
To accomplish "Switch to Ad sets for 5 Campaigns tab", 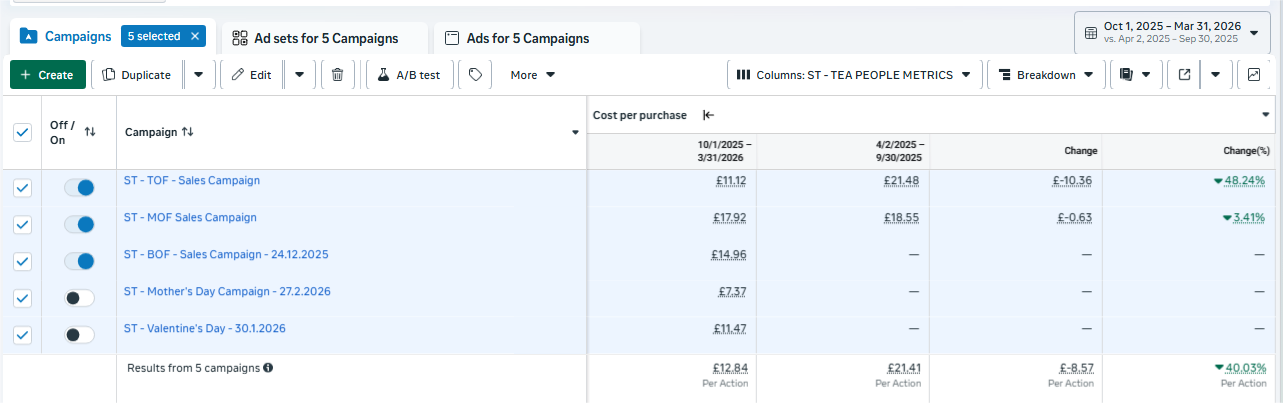I will point(315,38).
